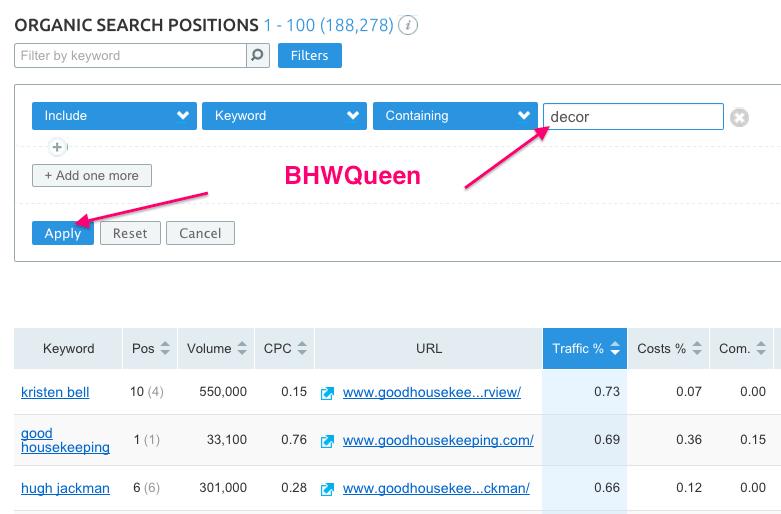Open external link icon for kristen bell URL
Screen dimensions: 781x514
click(327, 393)
